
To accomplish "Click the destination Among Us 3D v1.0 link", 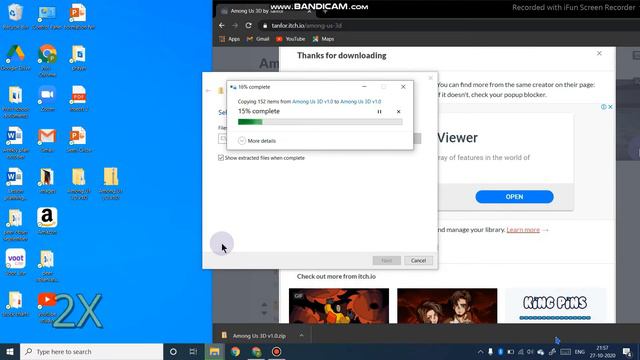I will tap(361, 102).
